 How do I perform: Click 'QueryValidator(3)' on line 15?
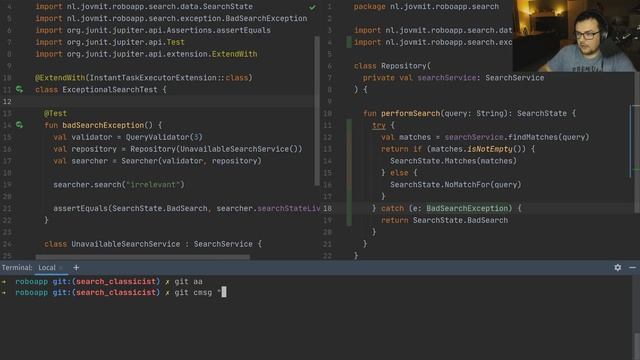click(x=164, y=137)
